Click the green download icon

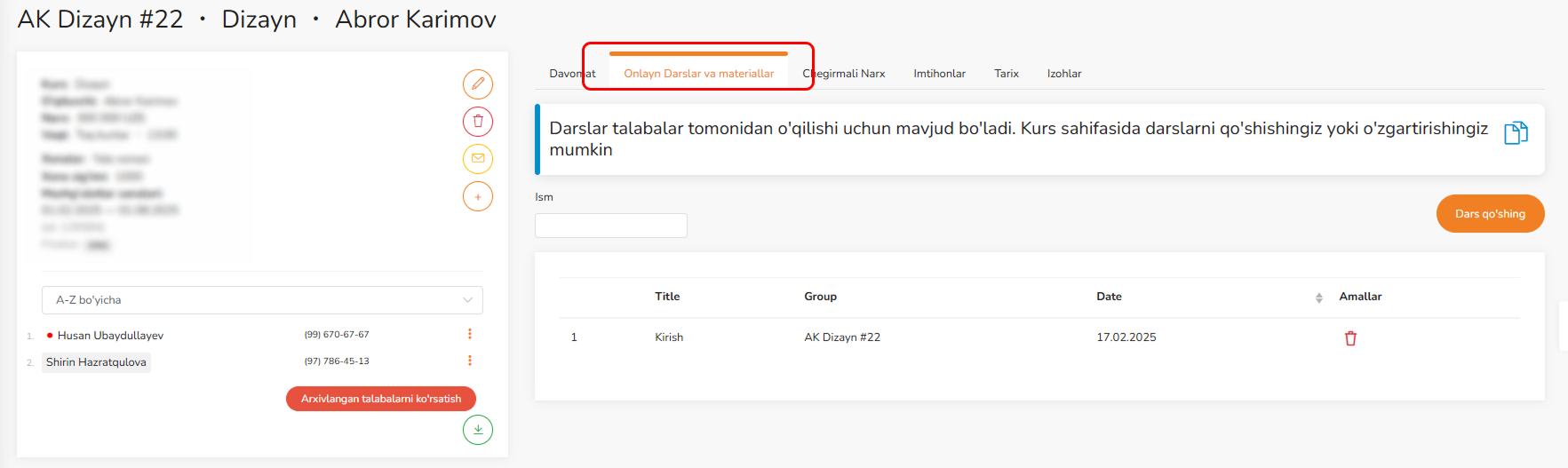477,430
